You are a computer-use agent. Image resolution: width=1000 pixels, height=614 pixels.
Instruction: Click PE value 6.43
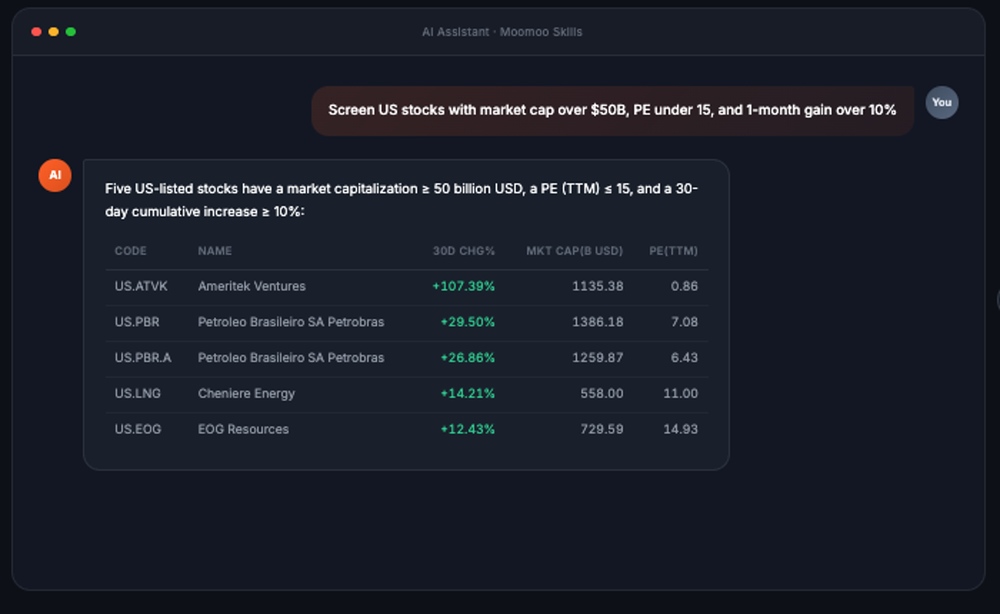coord(684,358)
